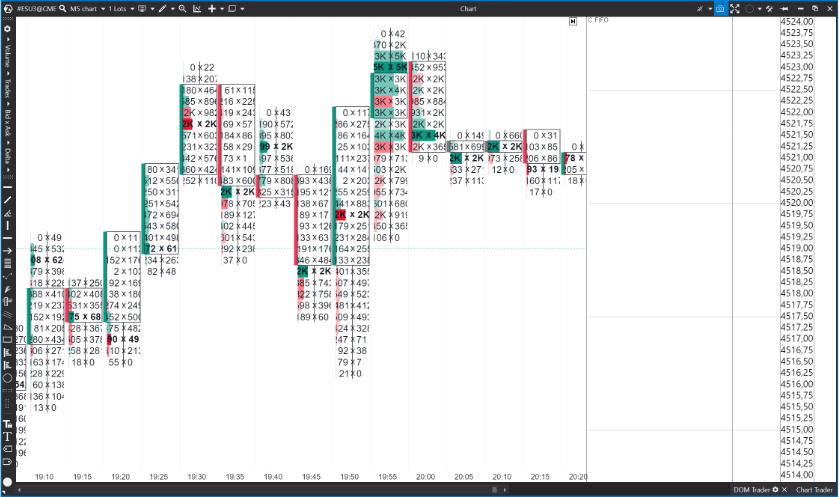Click the 72 x 61 highlighted cluster cell

tap(161, 249)
